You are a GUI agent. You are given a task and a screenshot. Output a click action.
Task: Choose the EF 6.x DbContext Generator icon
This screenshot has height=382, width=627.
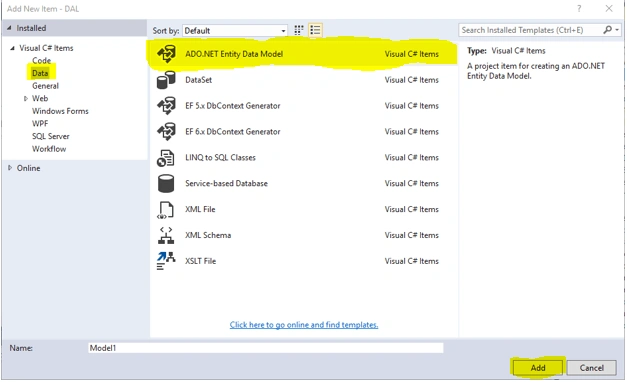click(166, 132)
